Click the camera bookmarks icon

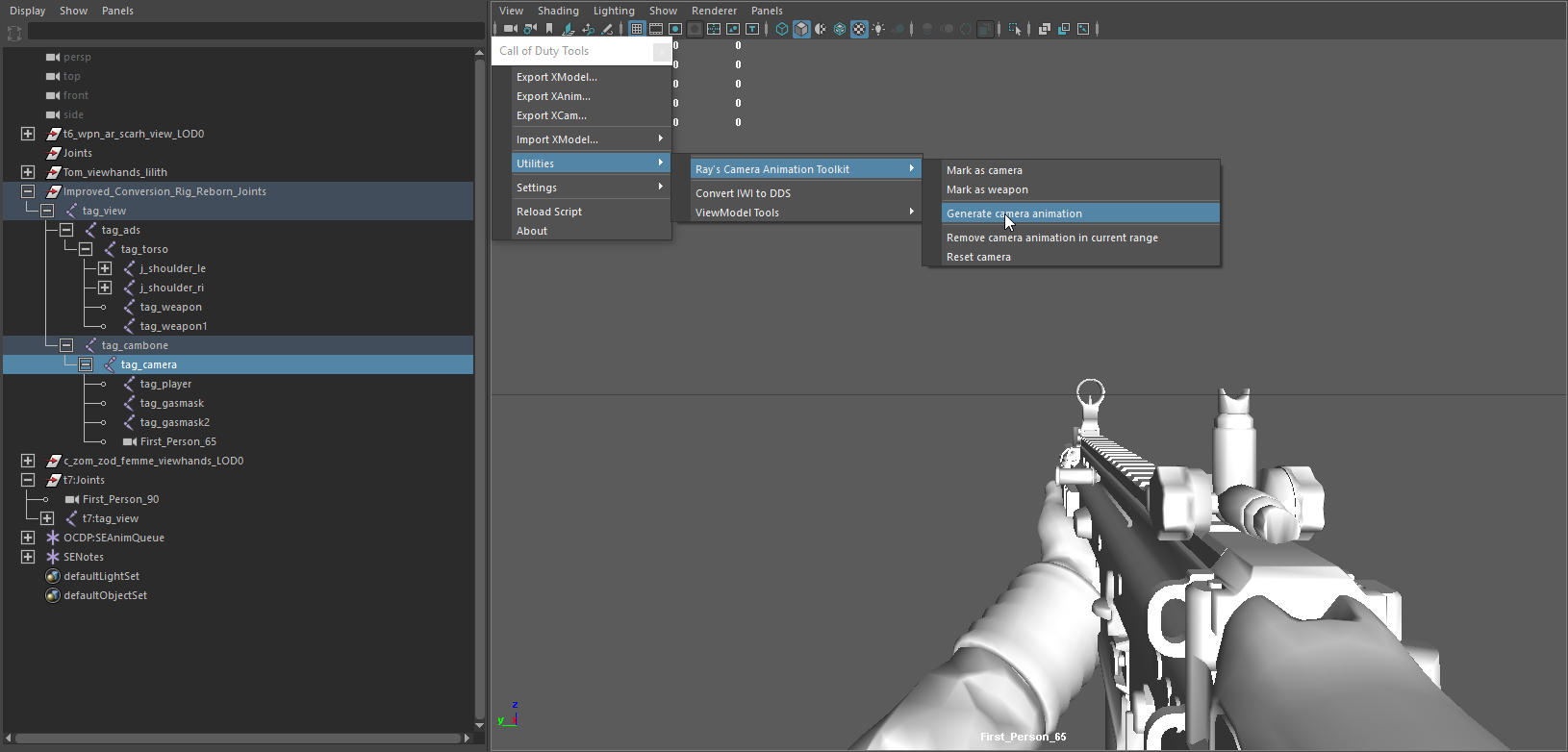[x=549, y=29]
